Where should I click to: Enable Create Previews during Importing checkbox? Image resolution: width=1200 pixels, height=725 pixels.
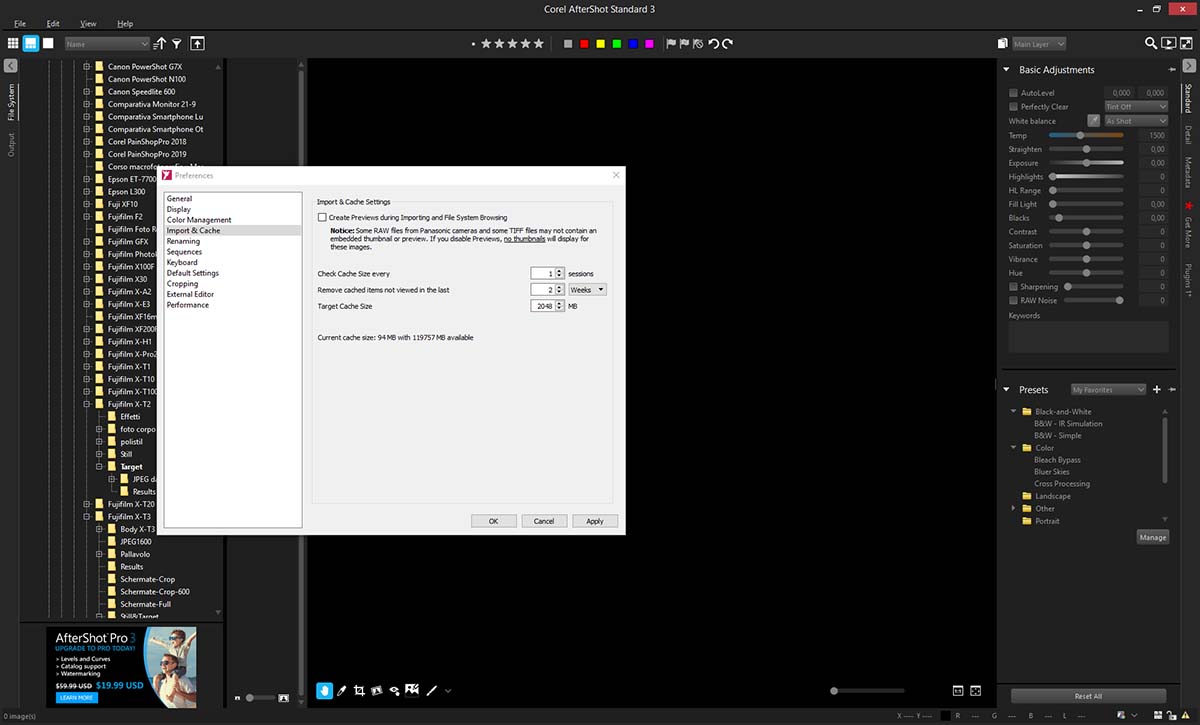pos(322,217)
